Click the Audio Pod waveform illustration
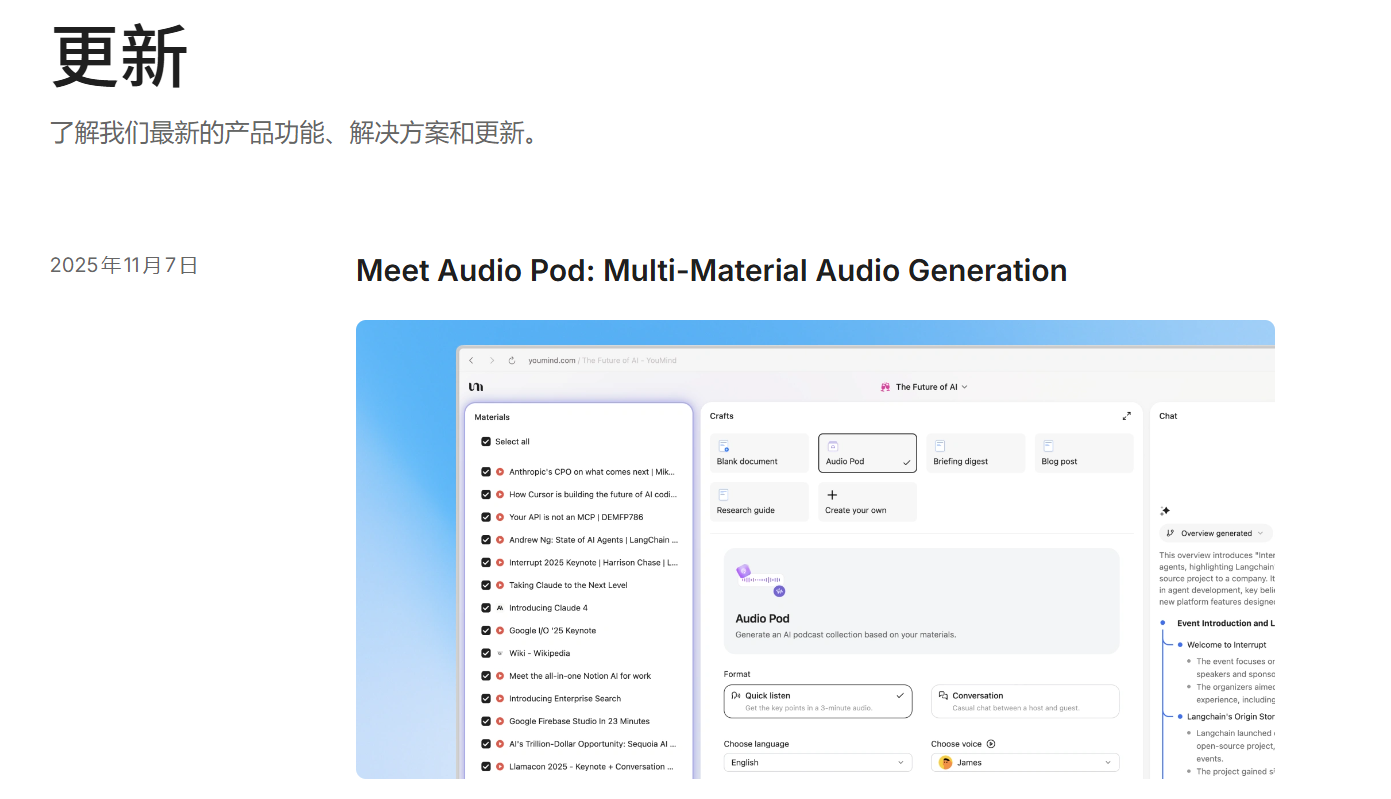Image resolution: width=1391 pixels, height=799 pixels. coord(761,580)
